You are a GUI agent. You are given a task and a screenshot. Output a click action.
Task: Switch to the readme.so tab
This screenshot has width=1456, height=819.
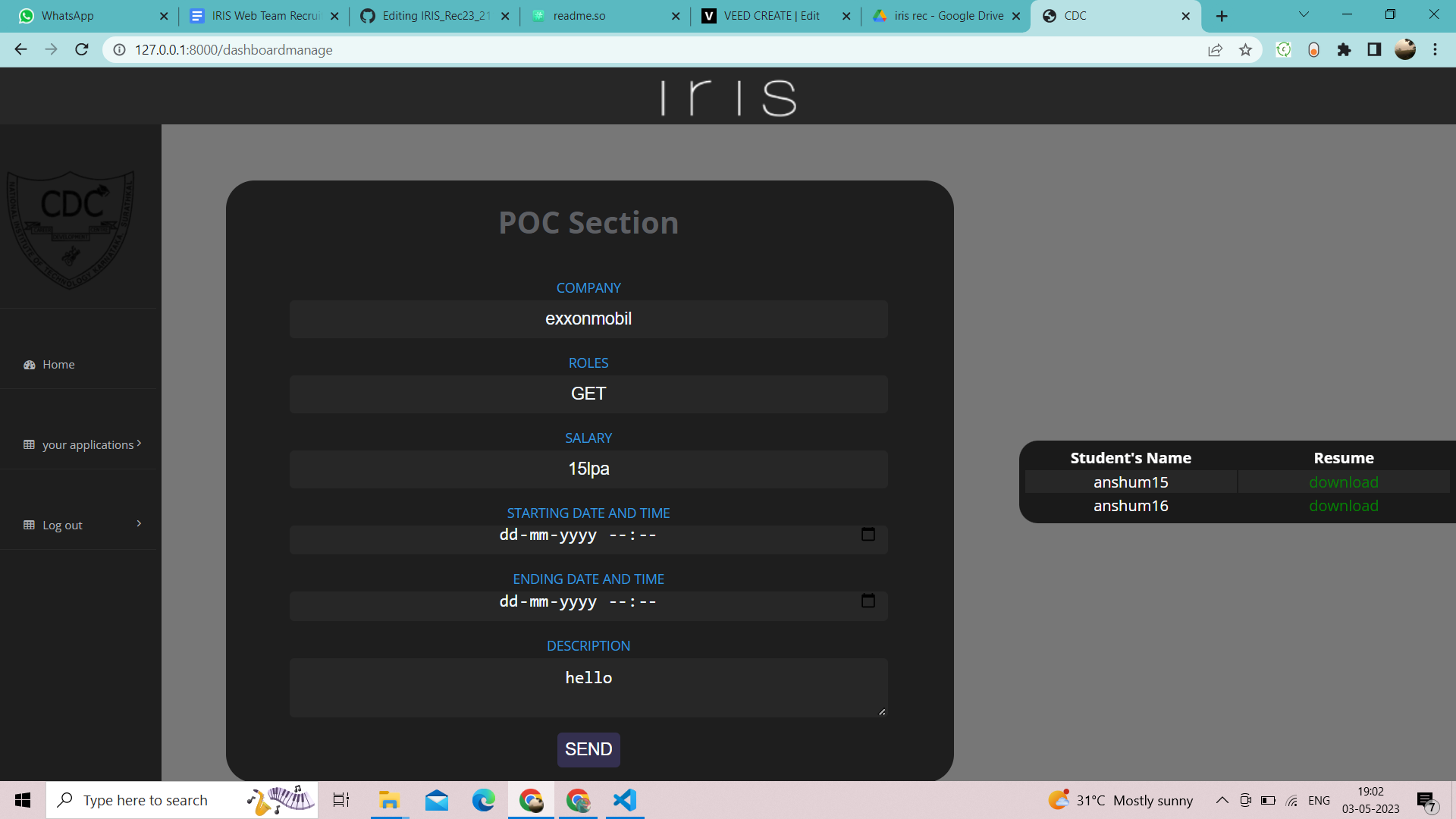coord(579,16)
